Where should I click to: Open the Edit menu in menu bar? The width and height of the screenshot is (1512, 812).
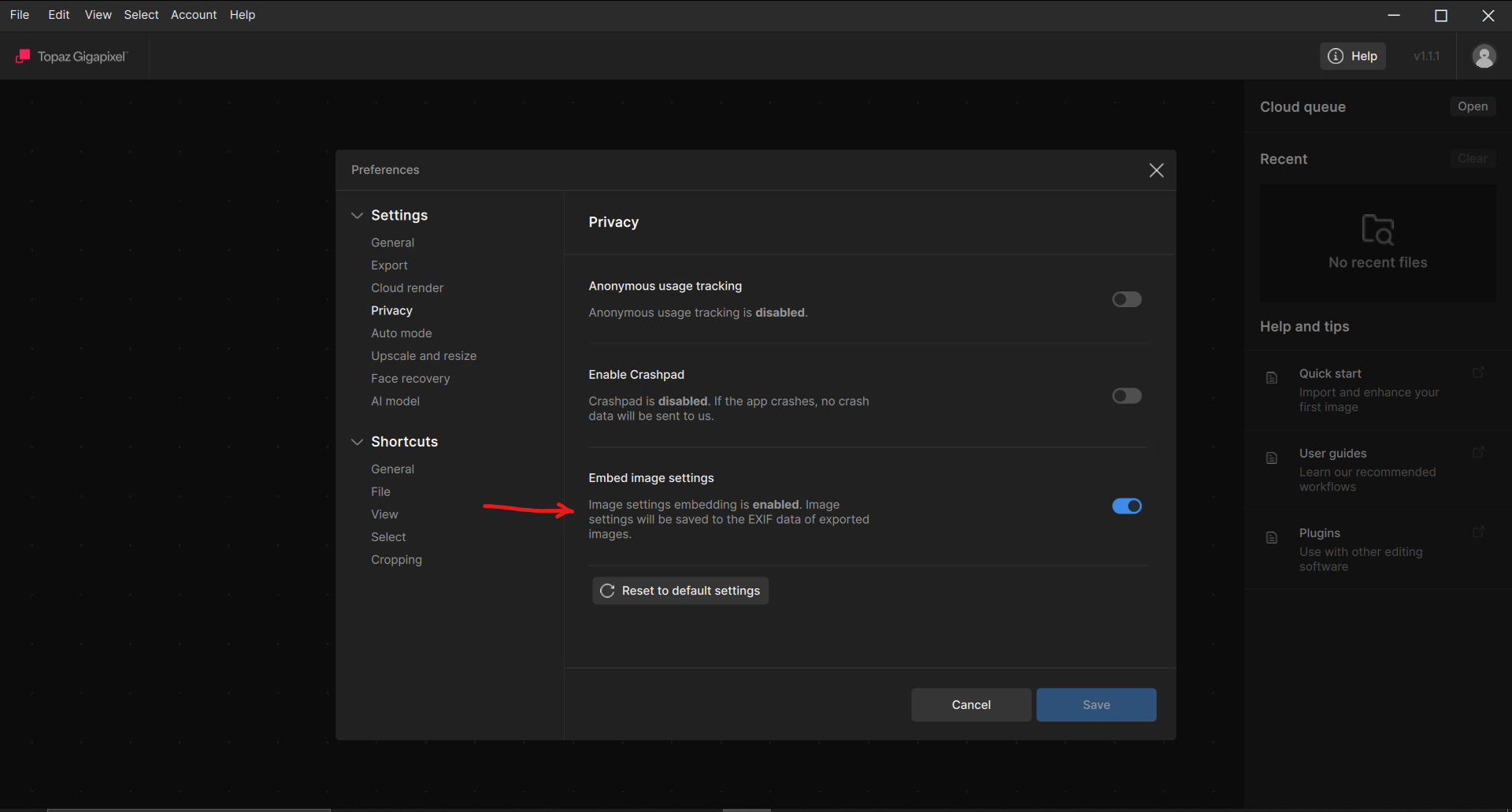click(x=58, y=15)
